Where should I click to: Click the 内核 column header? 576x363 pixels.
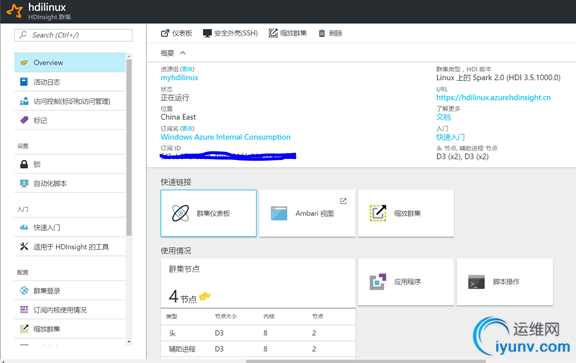(269, 316)
